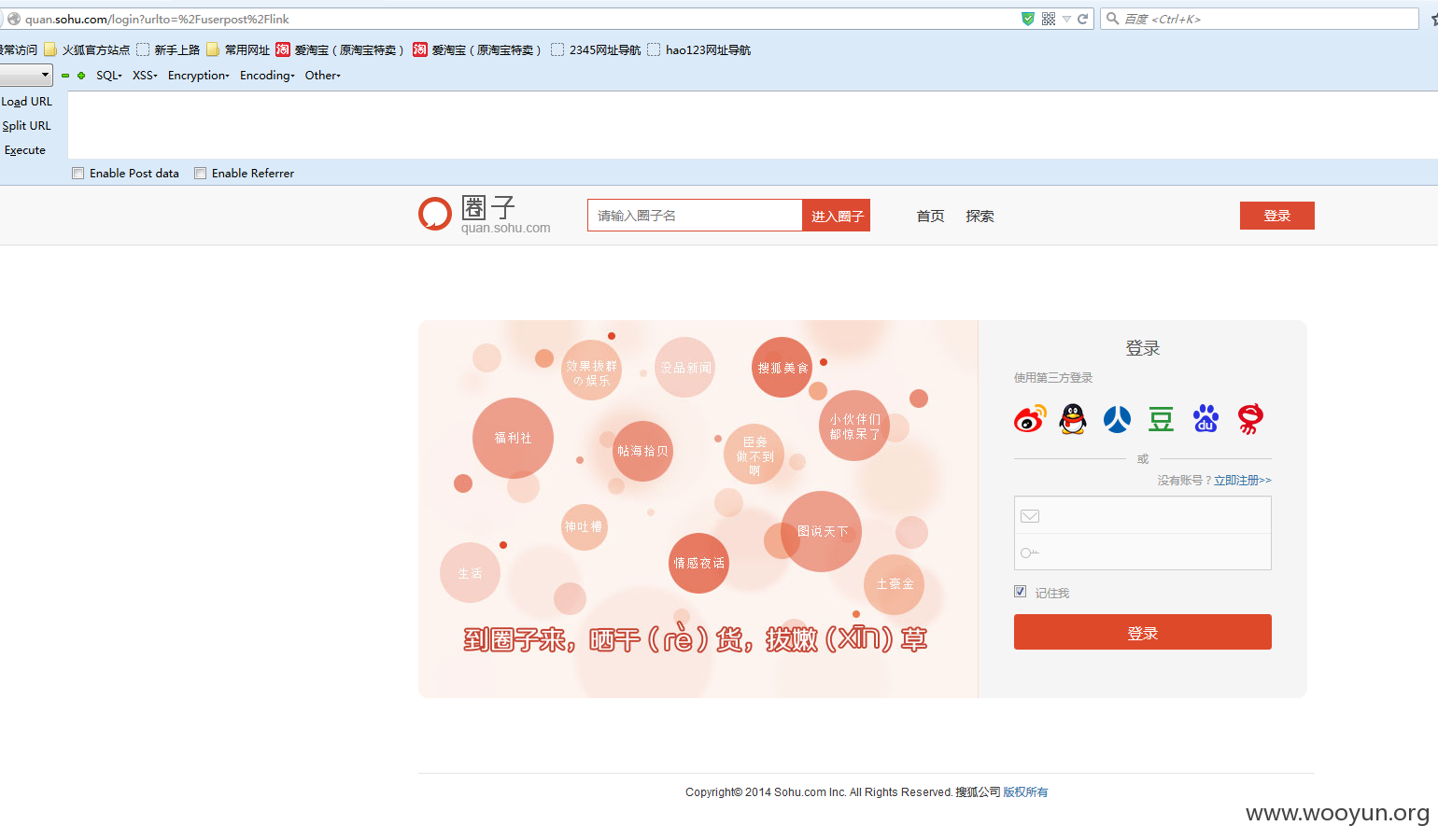The image size is (1438, 840).
Task: Click the globe site identity icon
Action: 14,19
